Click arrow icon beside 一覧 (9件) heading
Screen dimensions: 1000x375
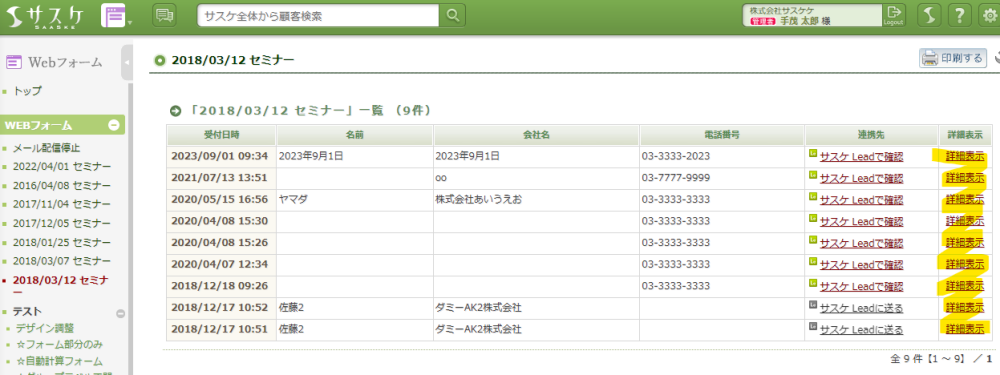pyautogui.click(x=175, y=111)
